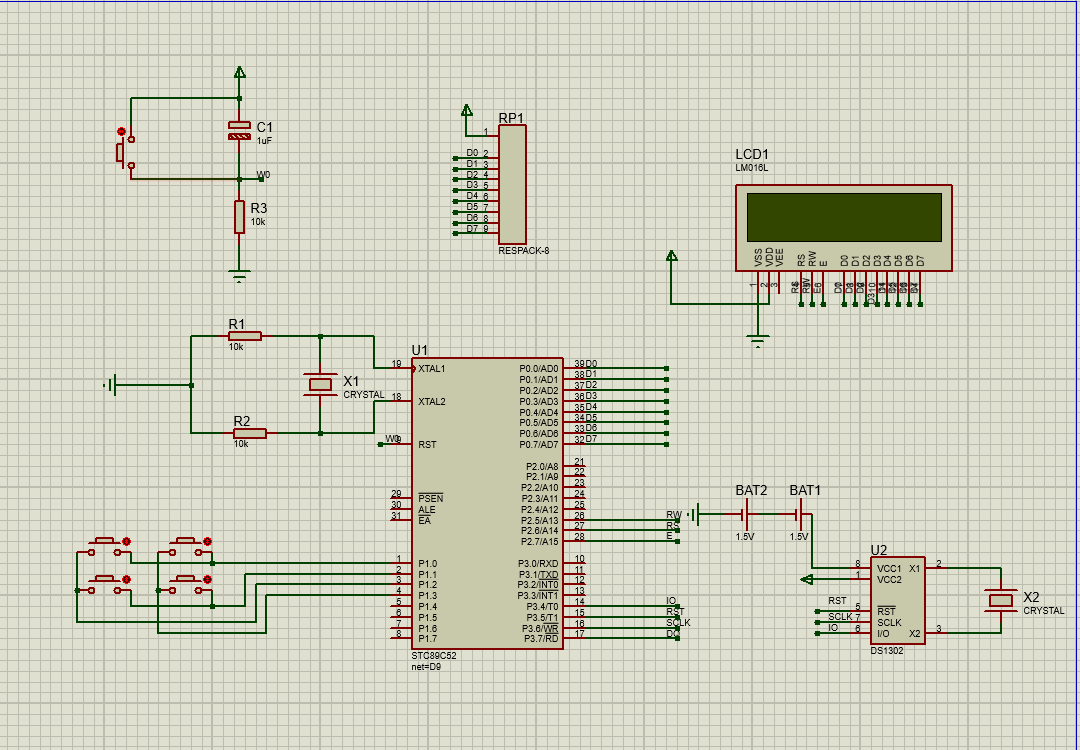Click the ground symbol left of R1 and R2
Viewport: 1080px width, 750px height.
[x=110, y=385]
